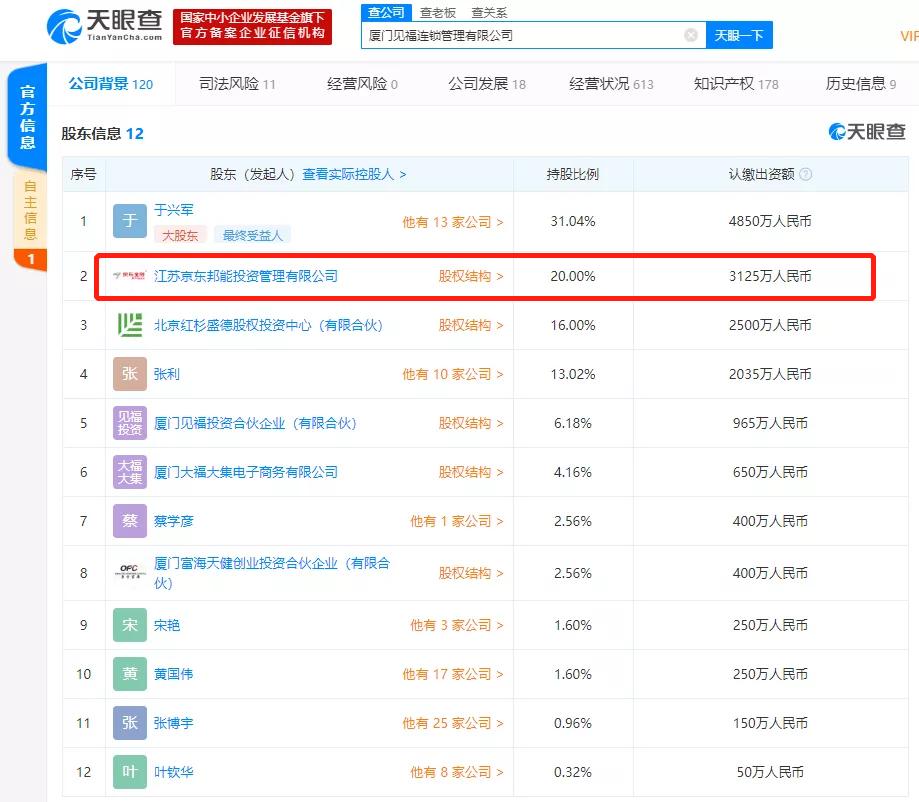The image size is (919, 802).
Task: Select the 官方信息 sidebar tab
Action: pyautogui.click(x=26, y=118)
